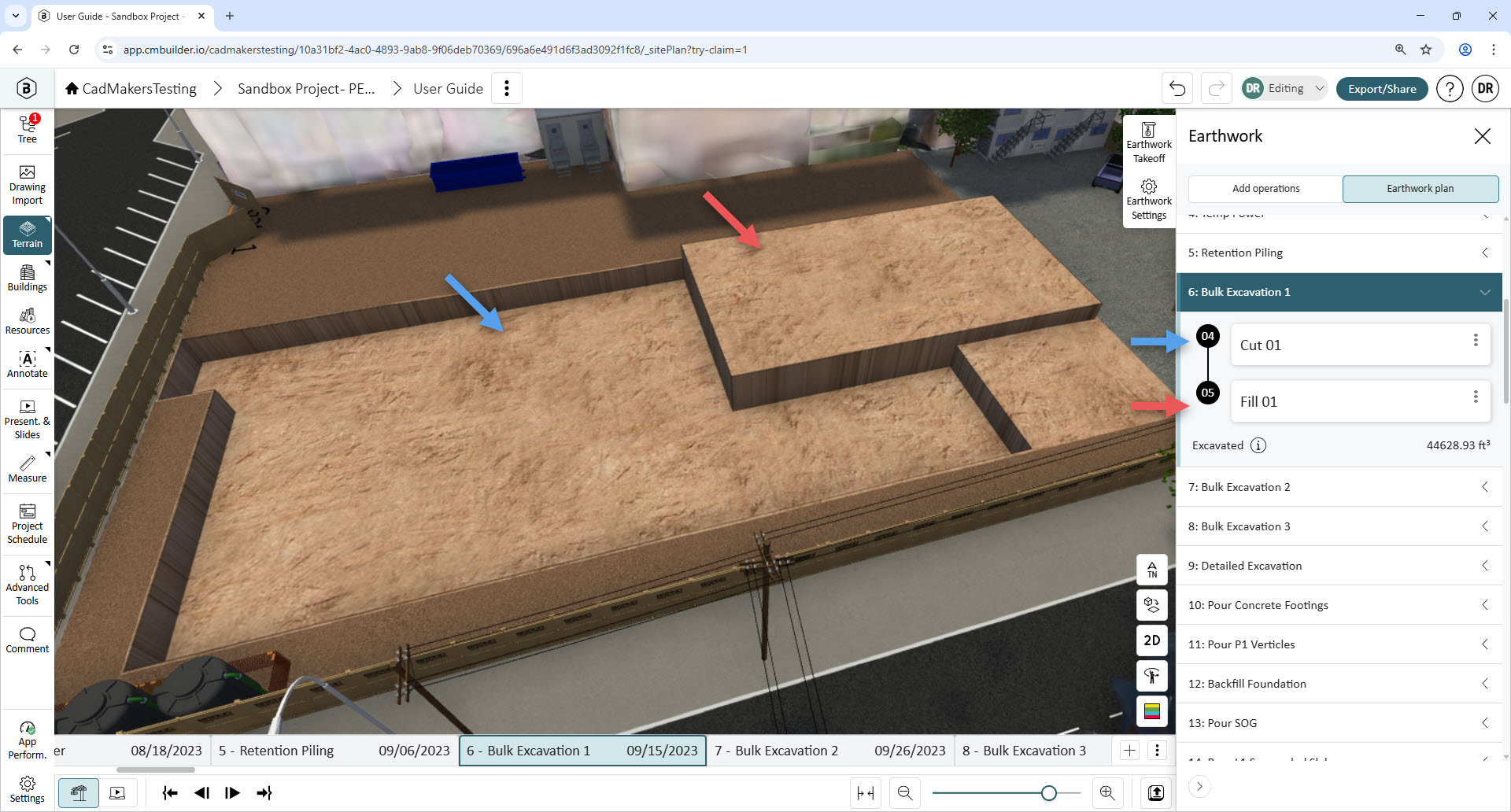This screenshot has height=812, width=1511.
Task: Click Export/Share button
Action: click(x=1382, y=89)
